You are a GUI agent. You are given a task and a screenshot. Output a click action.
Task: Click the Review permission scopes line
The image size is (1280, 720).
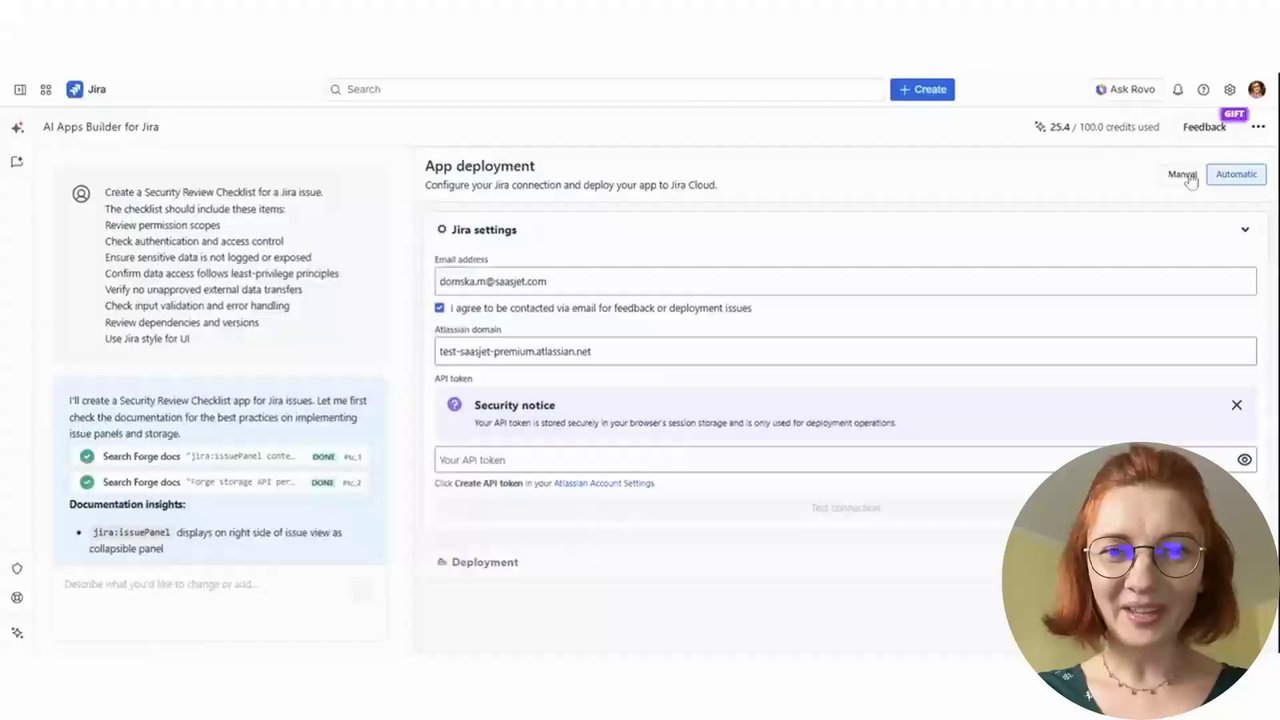(162, 225)
